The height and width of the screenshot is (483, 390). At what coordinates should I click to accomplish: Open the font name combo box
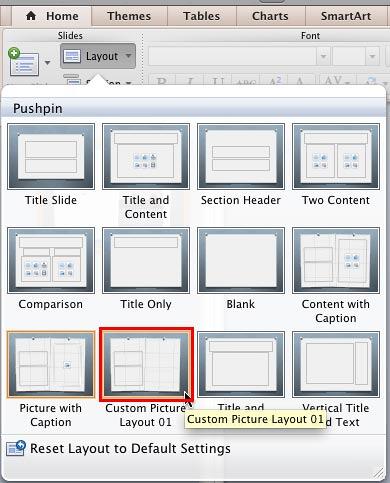pos(239,56)
